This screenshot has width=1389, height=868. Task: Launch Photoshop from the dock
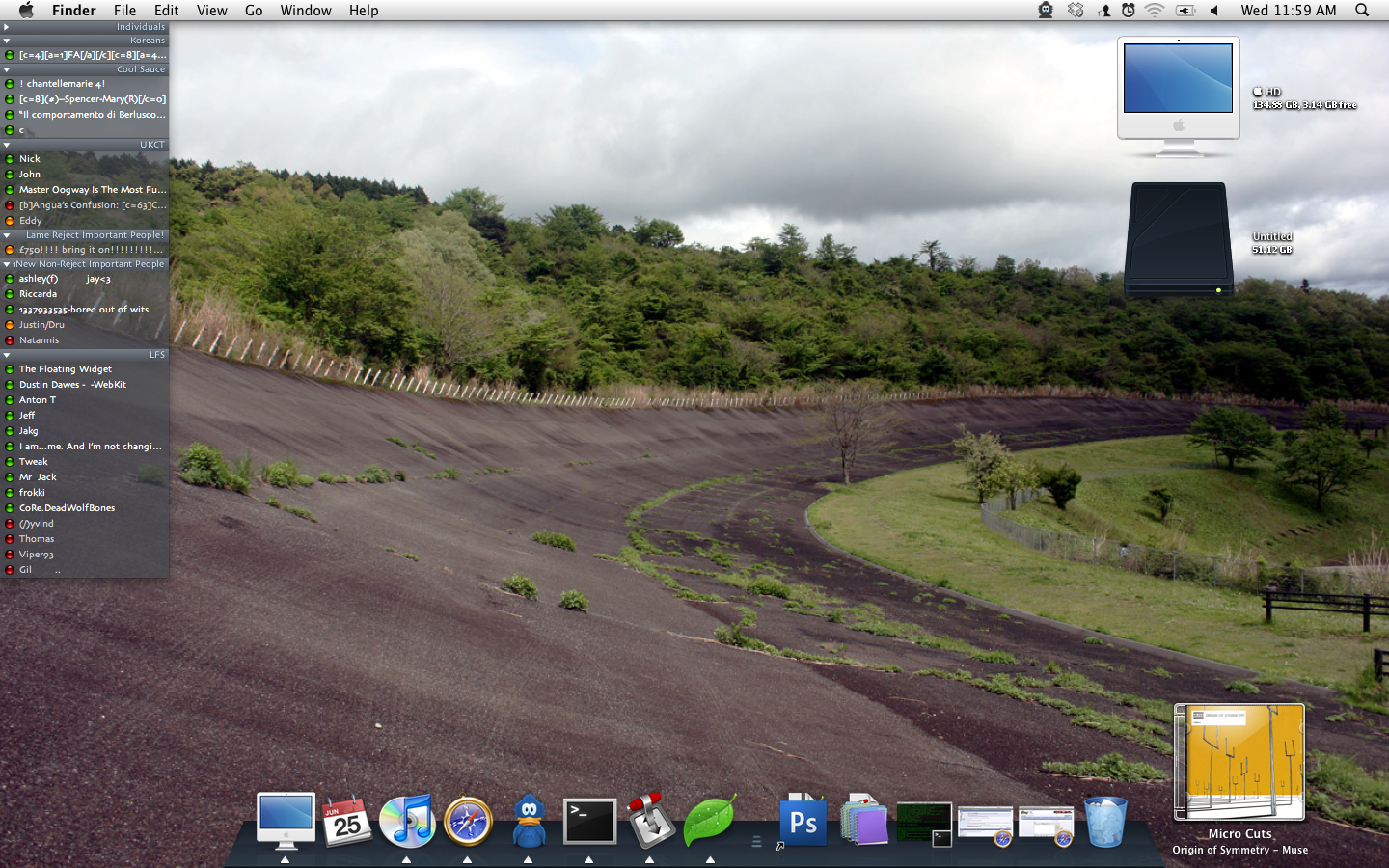(x=803, y=821)
